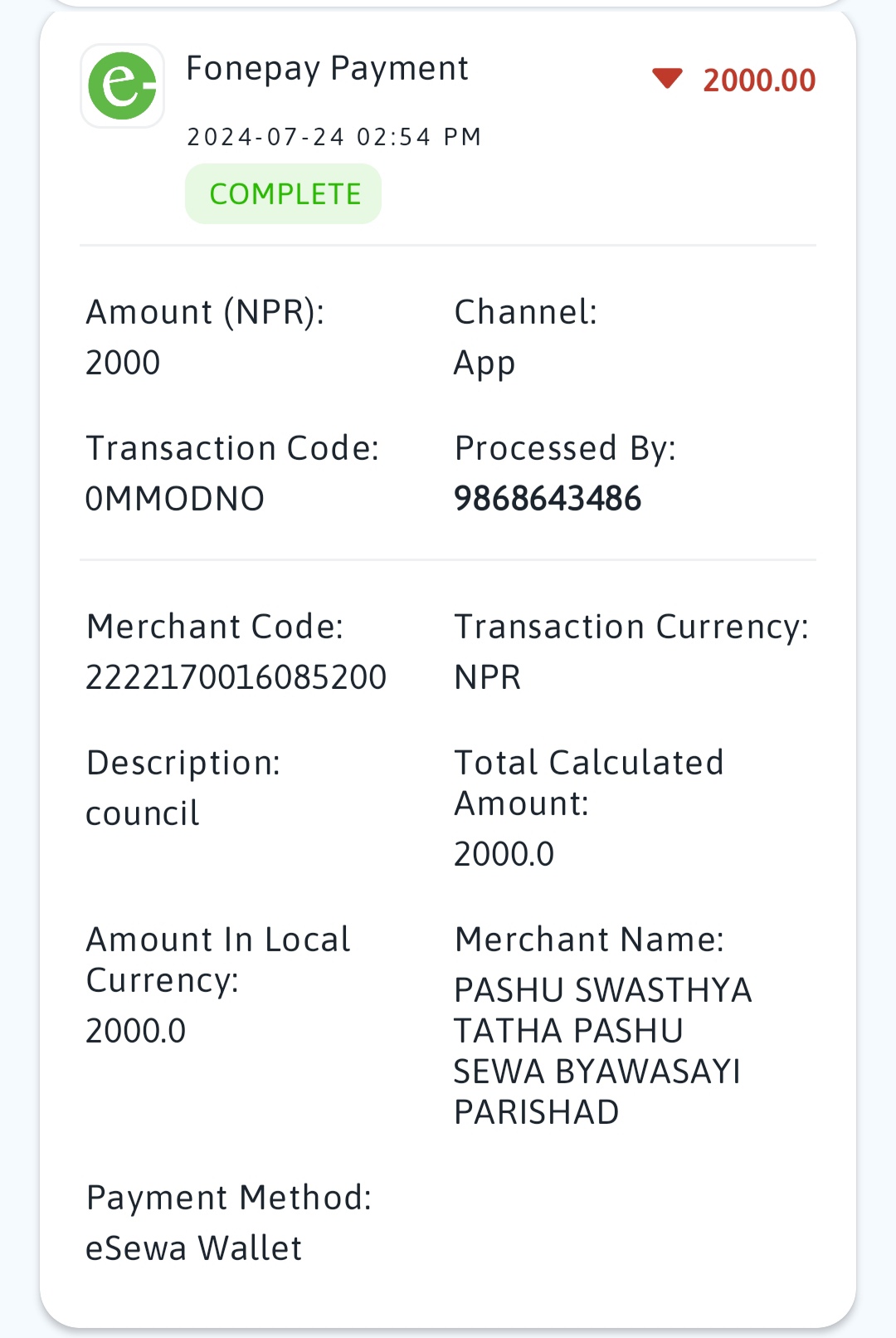
Task: Tap the red downward triangle icon
Action: tap(667, 79)
